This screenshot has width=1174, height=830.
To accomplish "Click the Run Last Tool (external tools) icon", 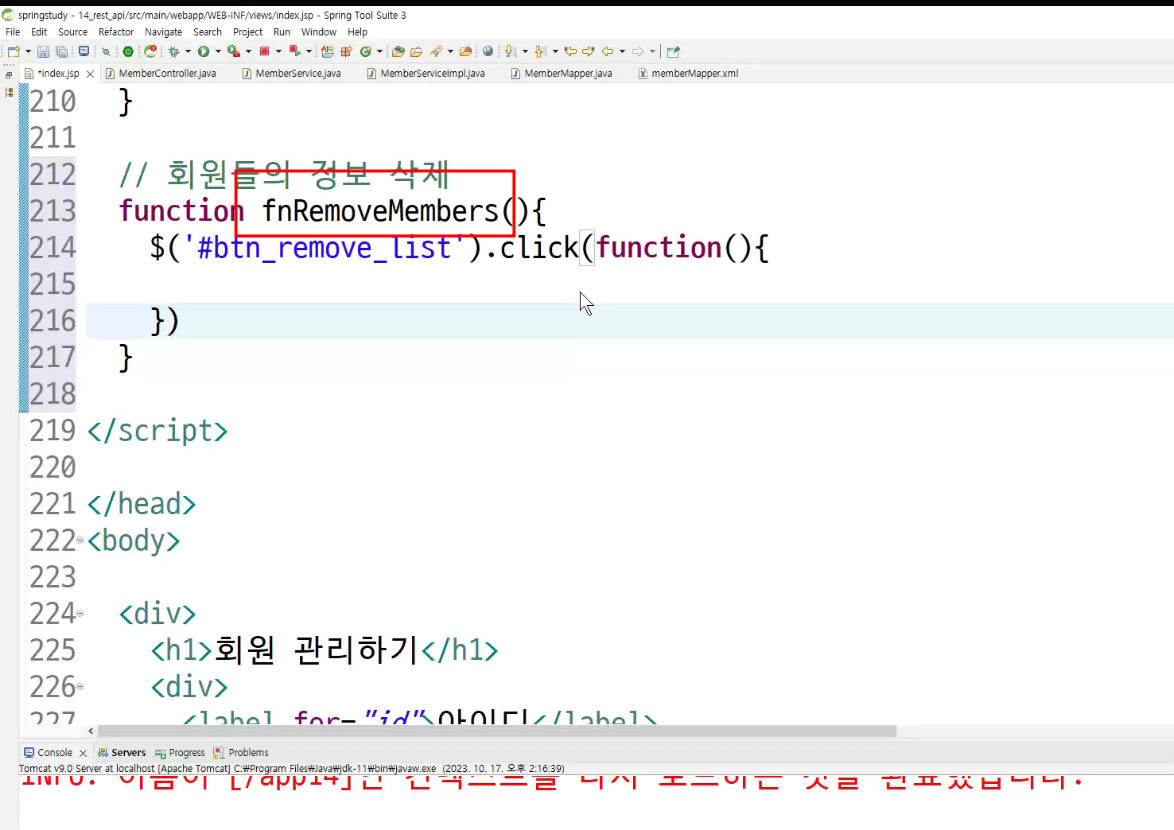I will [234, 52].
